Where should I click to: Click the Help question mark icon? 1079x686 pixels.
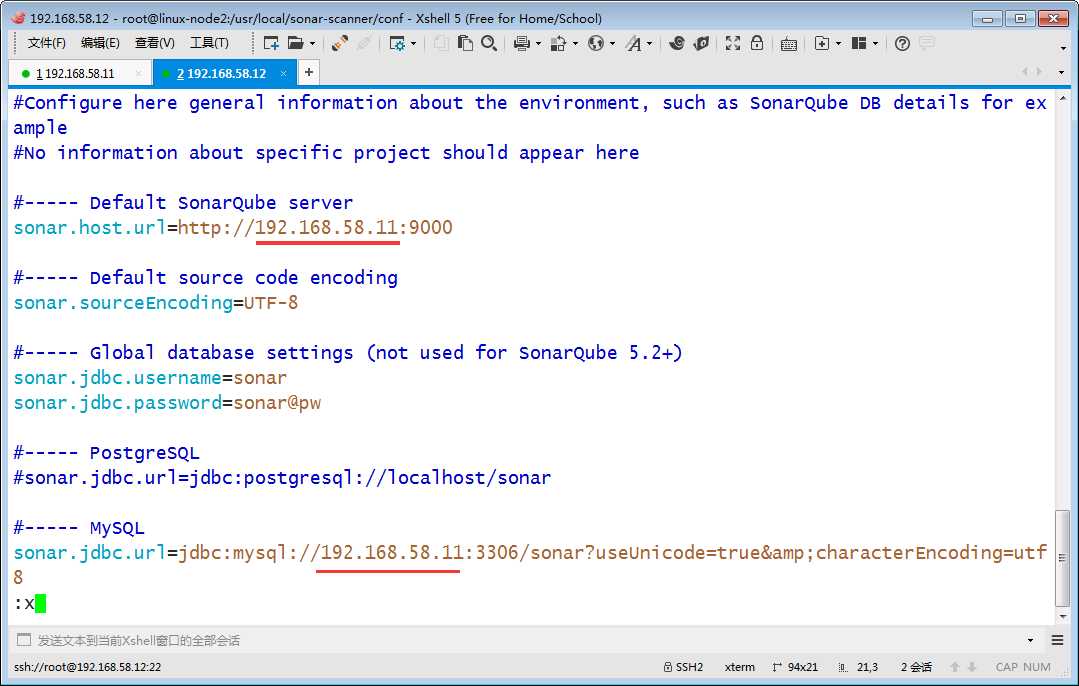click(x=902, y=44)
